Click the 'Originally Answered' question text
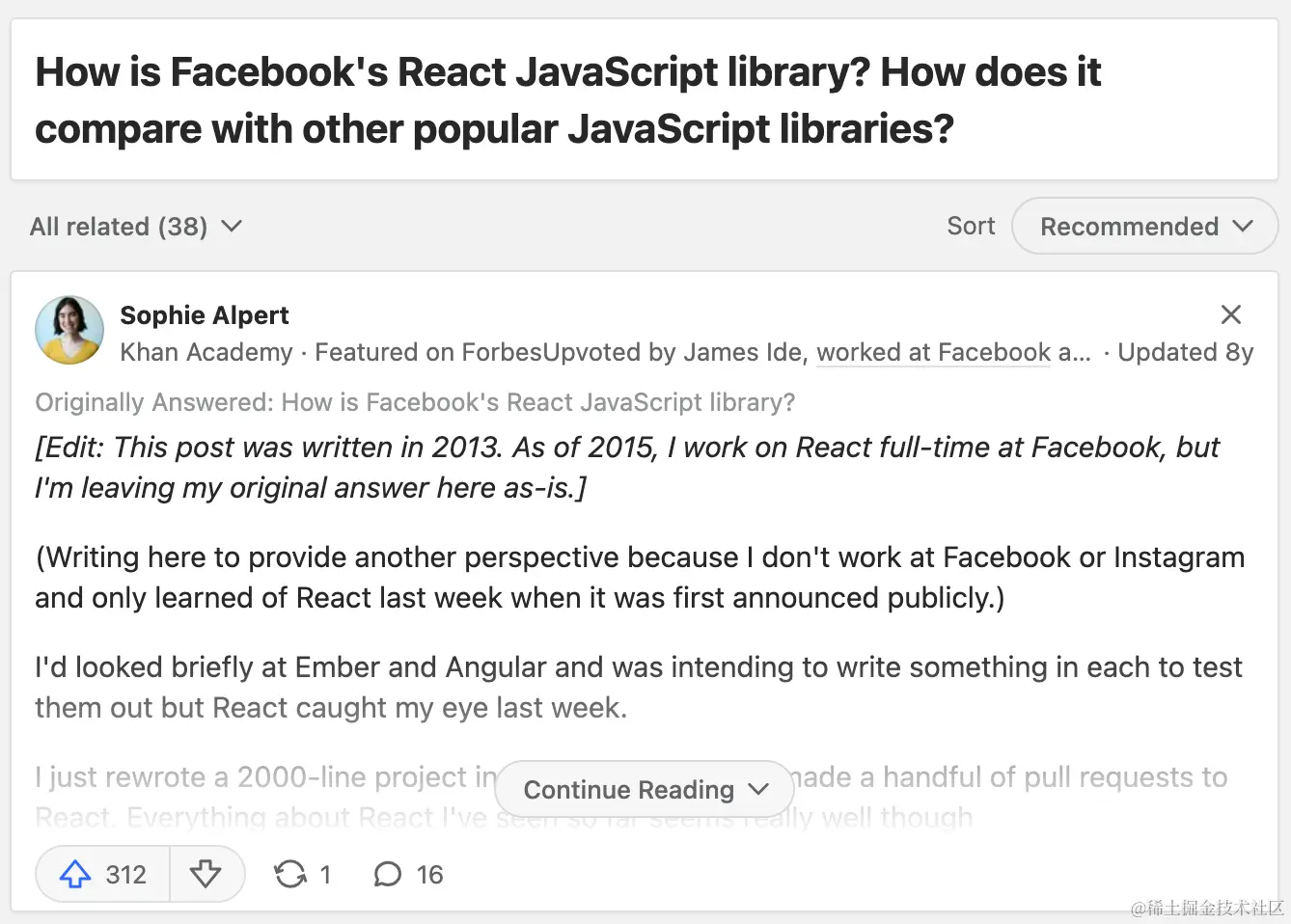The width and height of the screenshot is (1291, 924). pos(415,402)
